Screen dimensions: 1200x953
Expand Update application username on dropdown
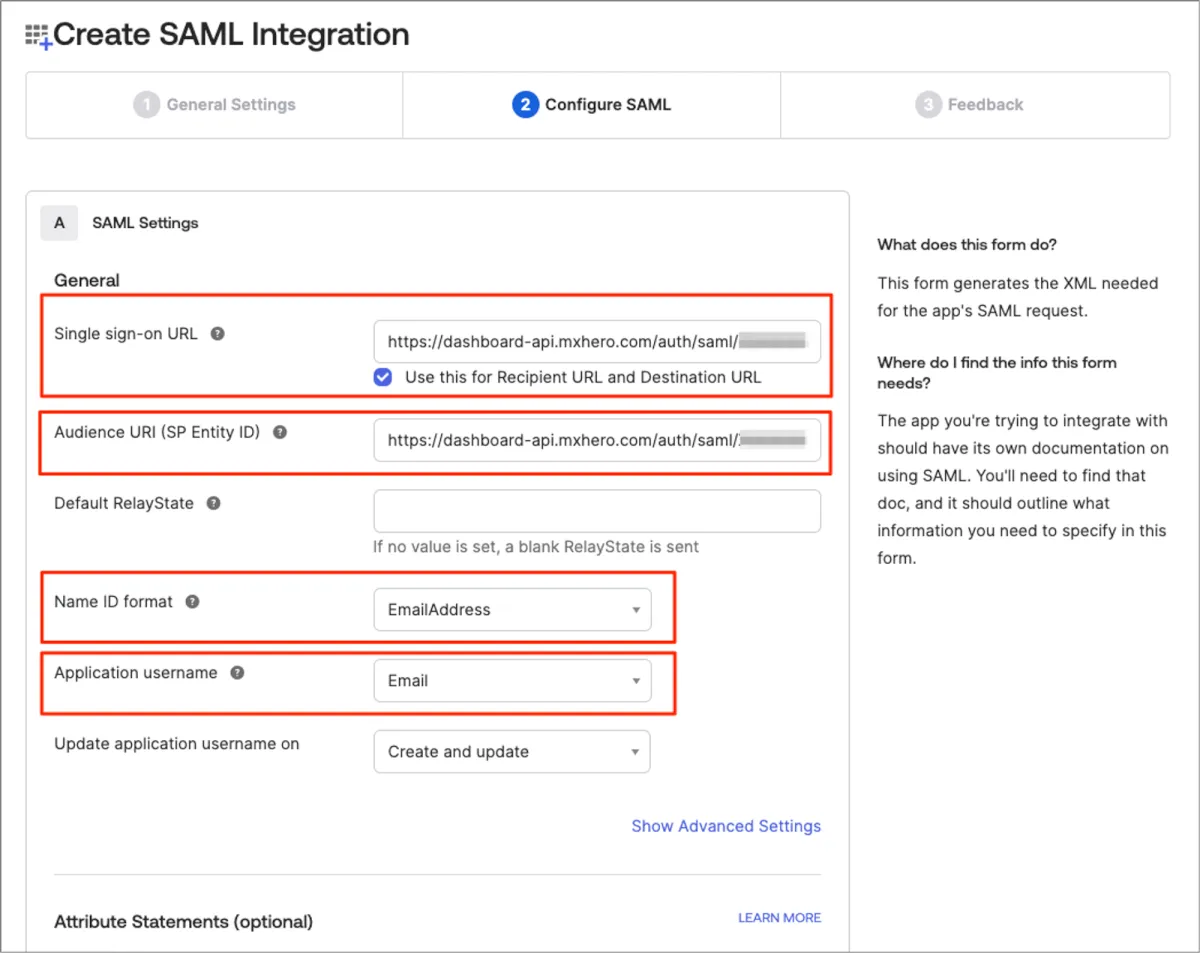point(512,752)
